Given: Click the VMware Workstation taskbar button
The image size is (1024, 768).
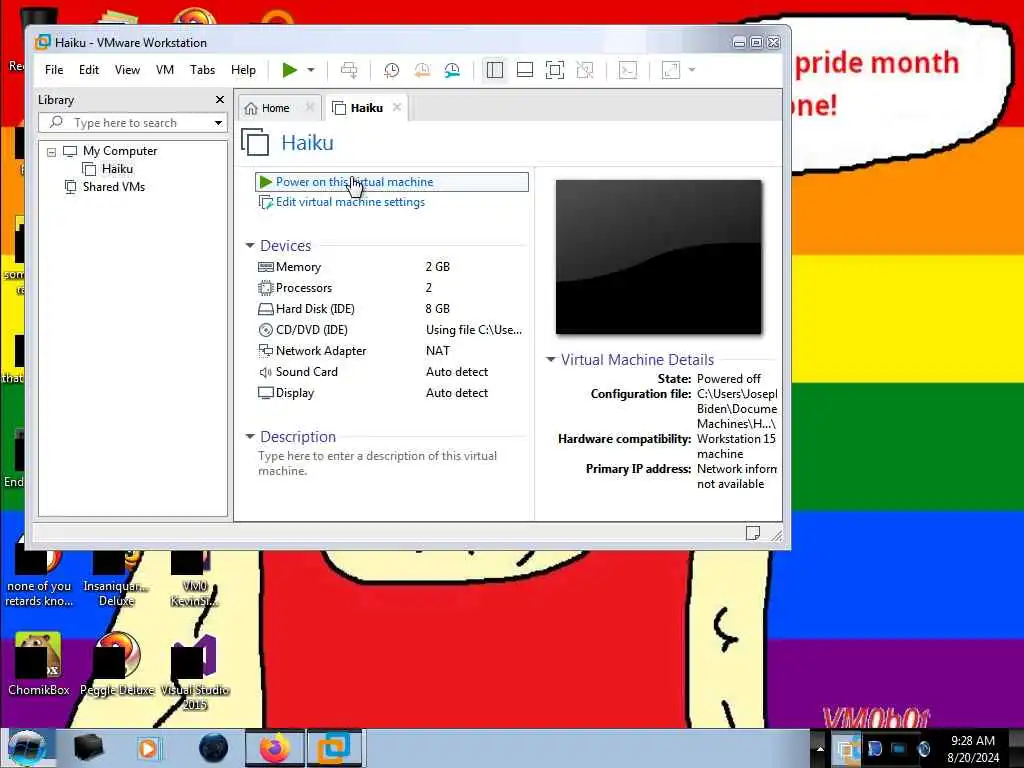Looking at the screenshot, I should (x=334, y=748).
